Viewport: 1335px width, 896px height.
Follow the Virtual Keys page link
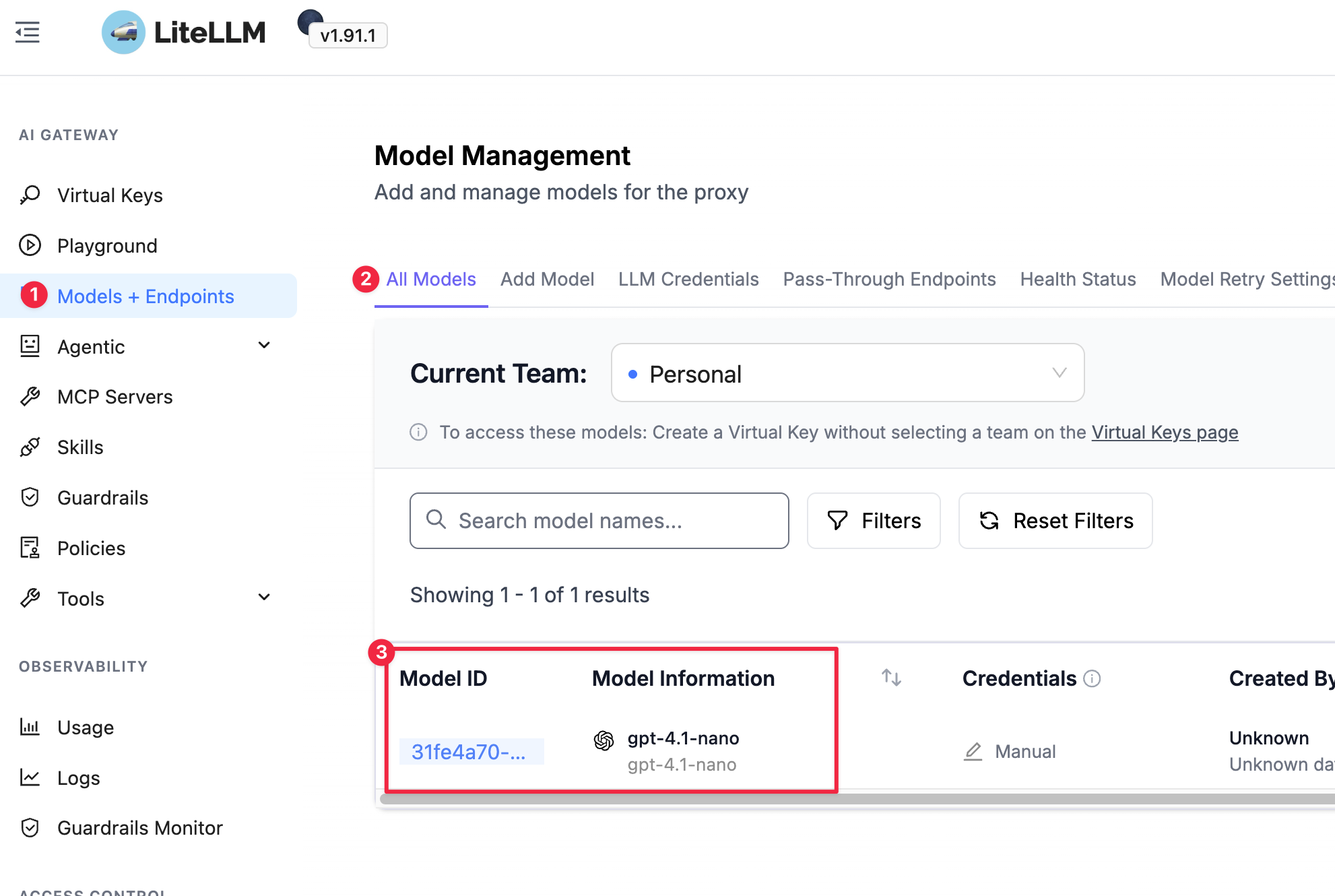[x=1165, y=433]
